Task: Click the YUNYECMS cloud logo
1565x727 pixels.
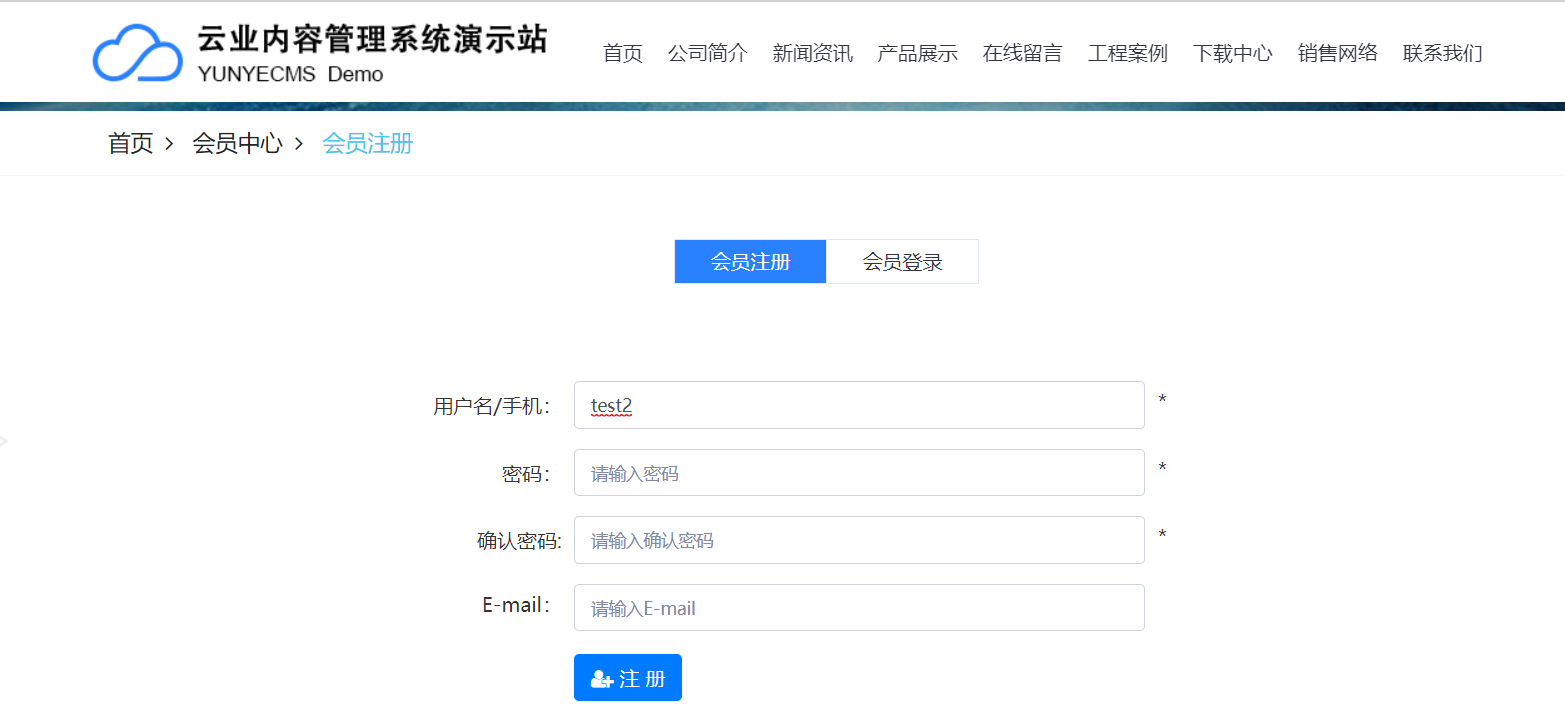Action: point(140,50)
